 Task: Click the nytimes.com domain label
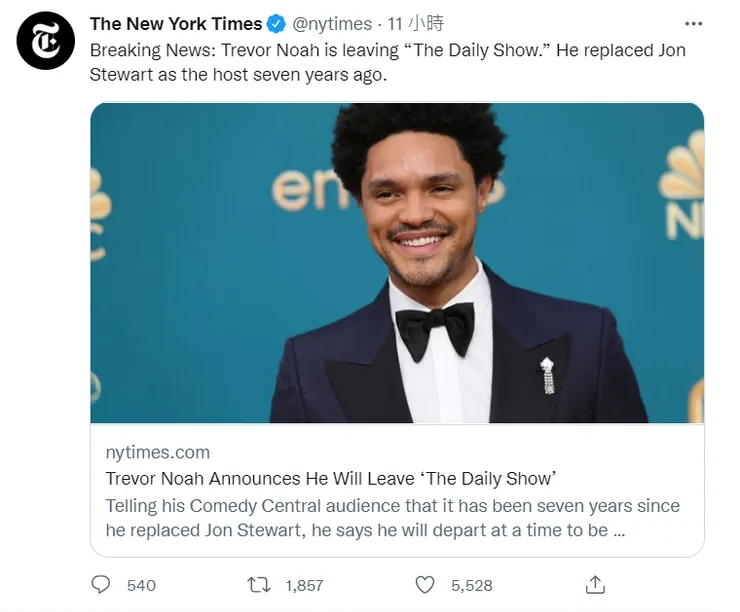tap(158, 452)
